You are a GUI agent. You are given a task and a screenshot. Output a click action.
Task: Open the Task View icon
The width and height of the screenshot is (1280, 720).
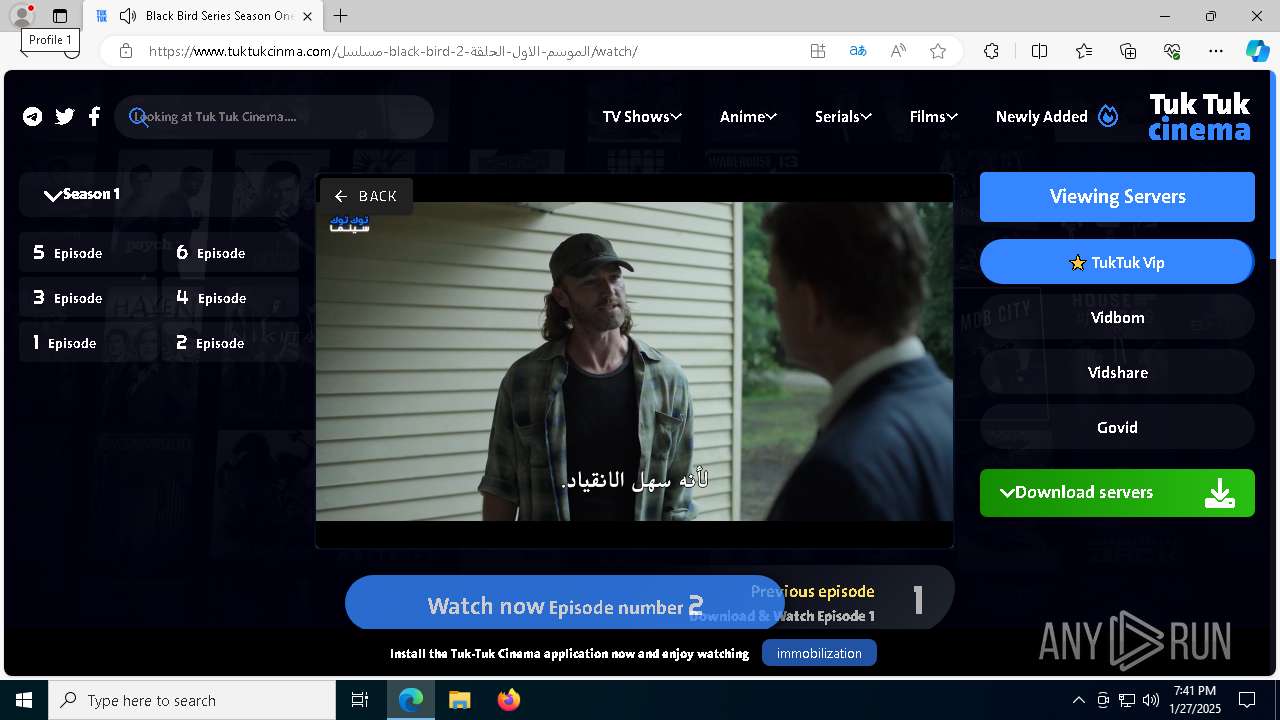point(360,700)
